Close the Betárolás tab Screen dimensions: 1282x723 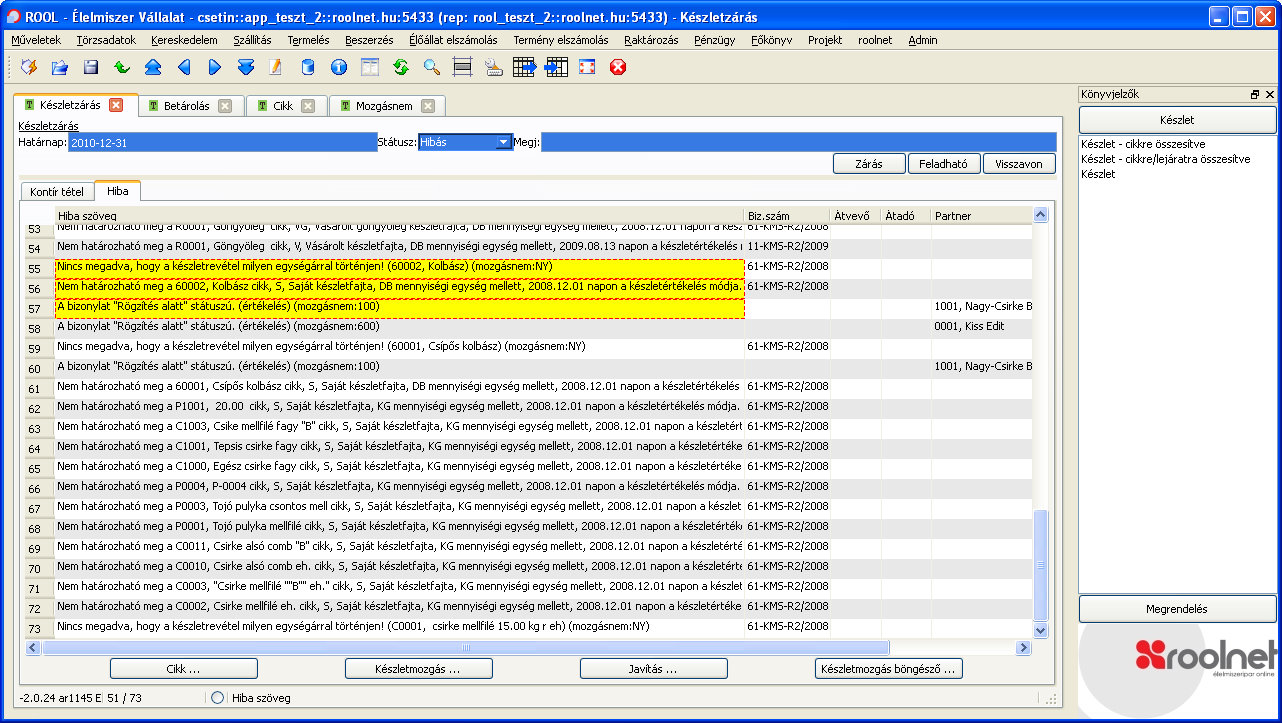tap(225, 106)
